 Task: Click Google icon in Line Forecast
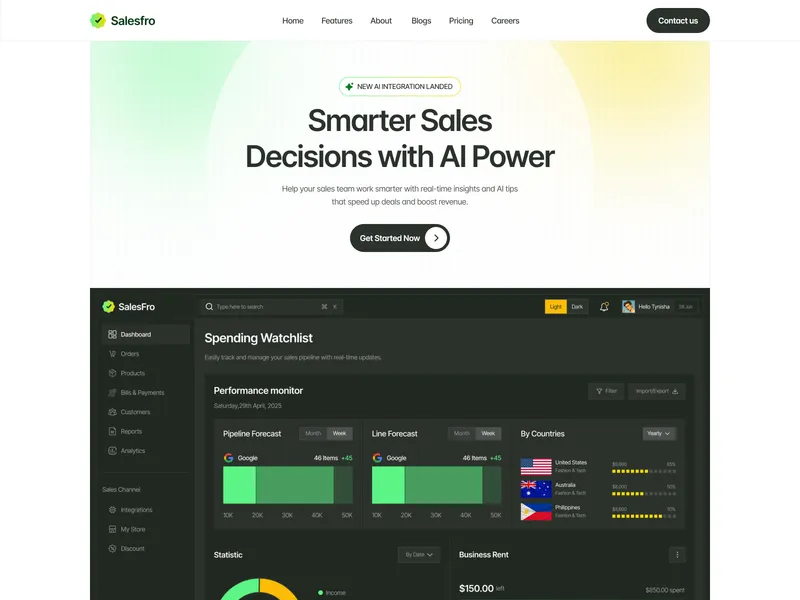[378, 458]
